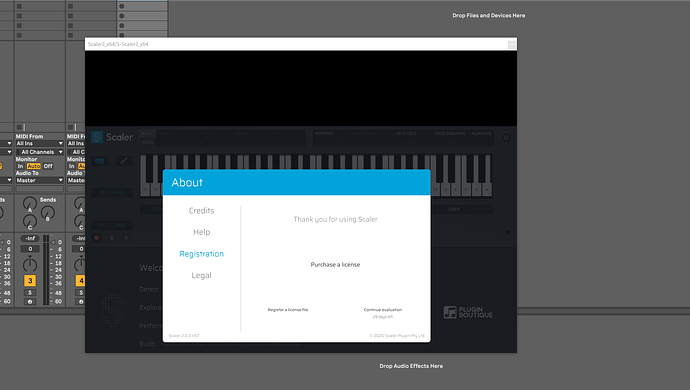Toggle track 3 activator button
This screenshot has width=690, height=390.
[x=30, y=280]
